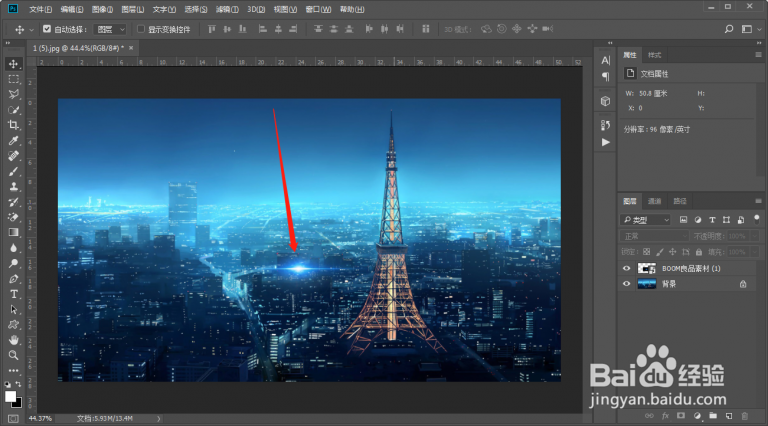Select the Healing Brush tool

click(13, 156)
